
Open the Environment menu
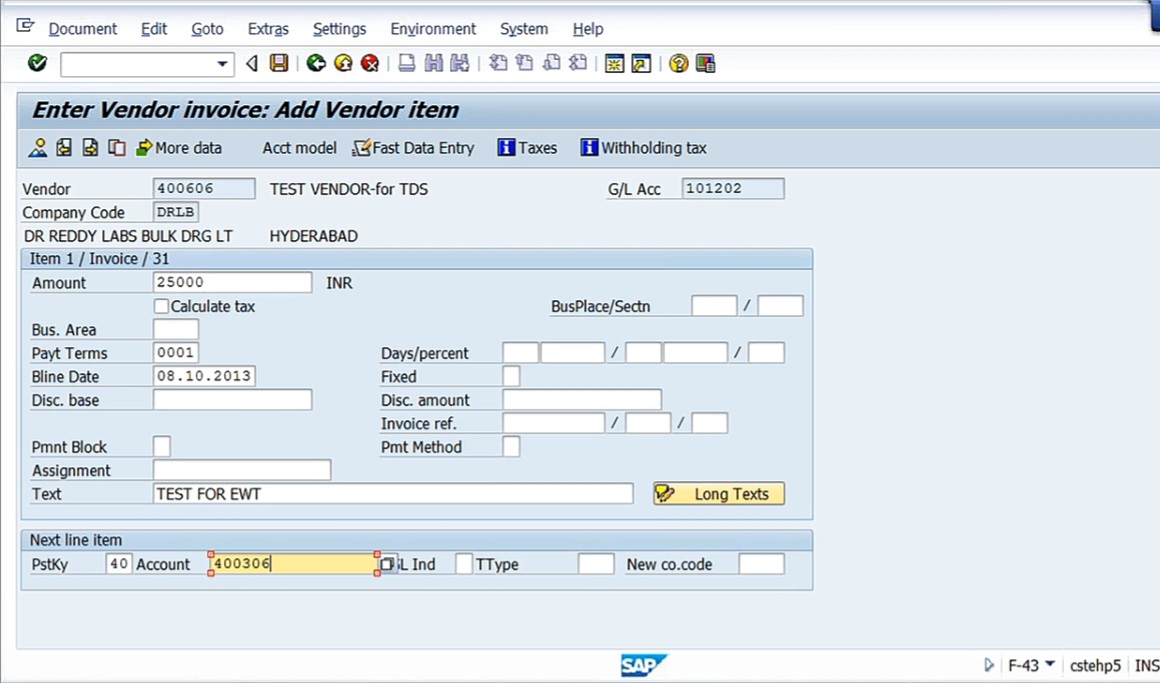click(x=434, y=29)
